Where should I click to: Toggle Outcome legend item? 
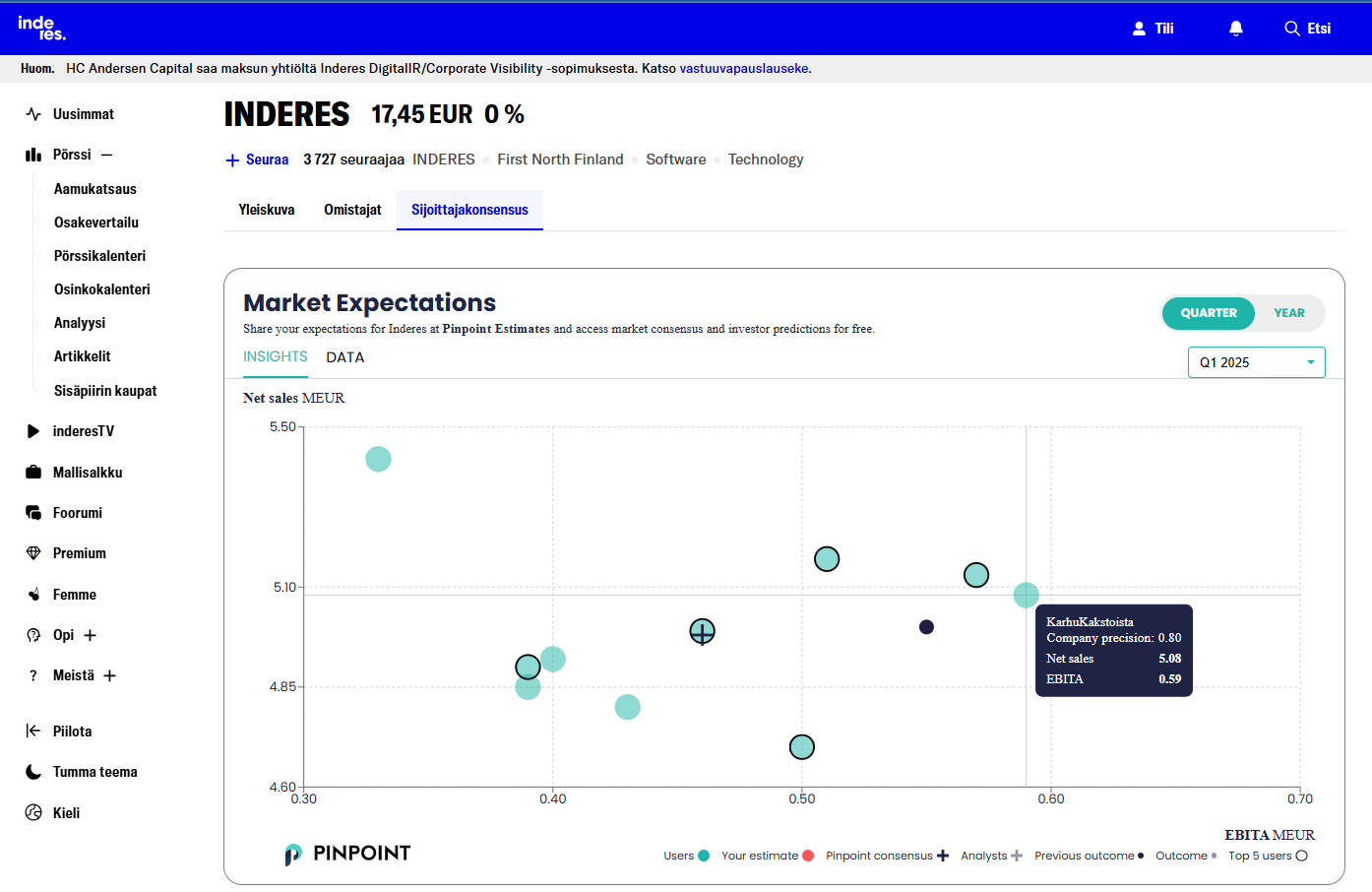[1186, 856]
